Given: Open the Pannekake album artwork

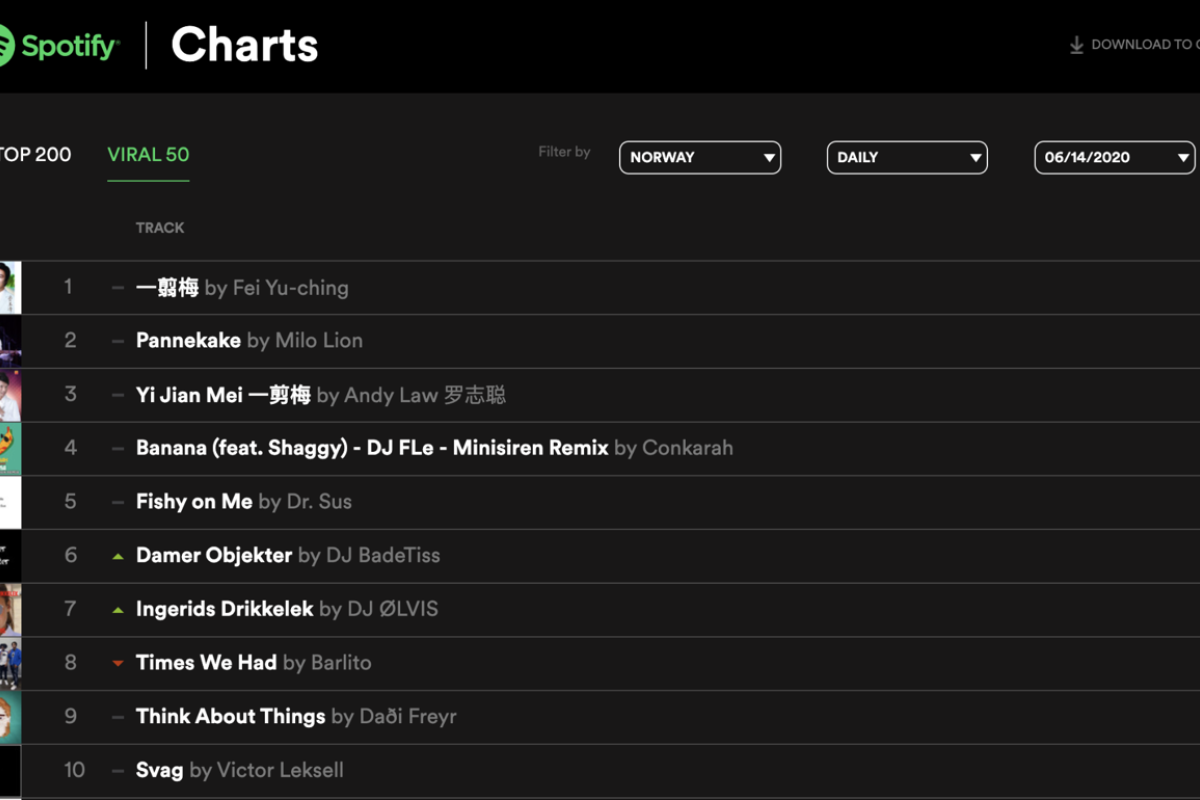Looking at the screenshot, I should coord(10,341).
